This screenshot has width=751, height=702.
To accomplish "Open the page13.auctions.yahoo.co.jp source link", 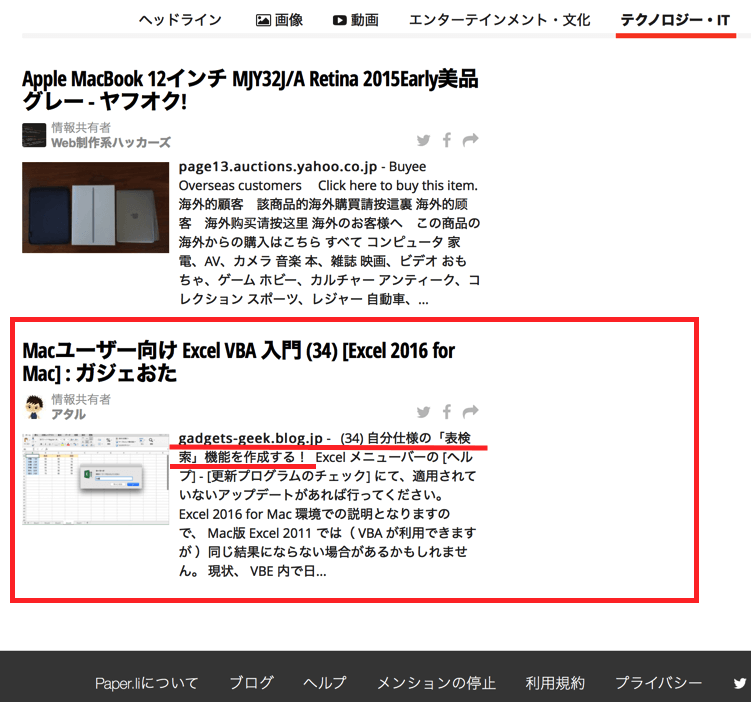I will coord(278,167).
